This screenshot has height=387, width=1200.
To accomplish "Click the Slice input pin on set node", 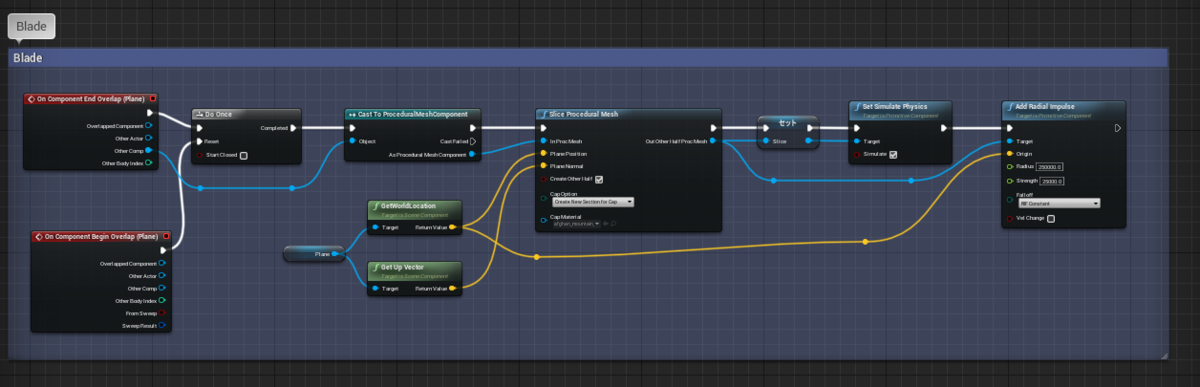I will (x=765, y=141).
